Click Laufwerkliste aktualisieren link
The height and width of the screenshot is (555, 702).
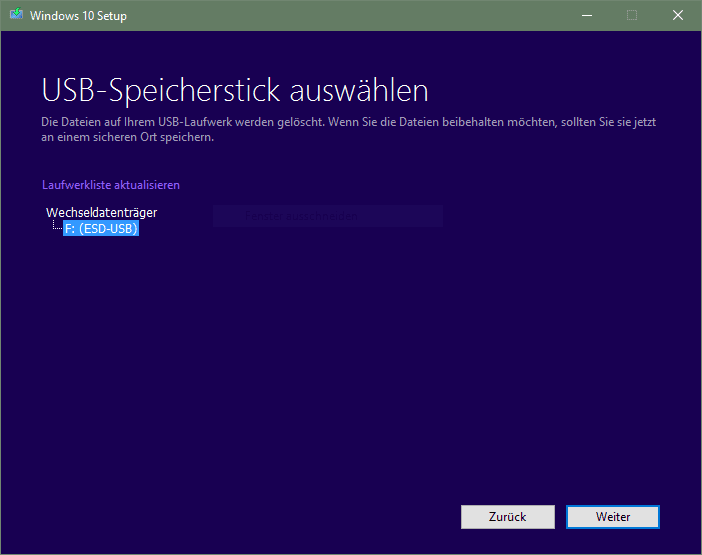pyautogui.click(x=111, y=185)
